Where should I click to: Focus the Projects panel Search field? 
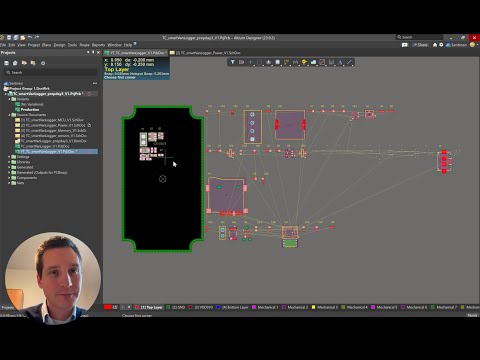51,72
